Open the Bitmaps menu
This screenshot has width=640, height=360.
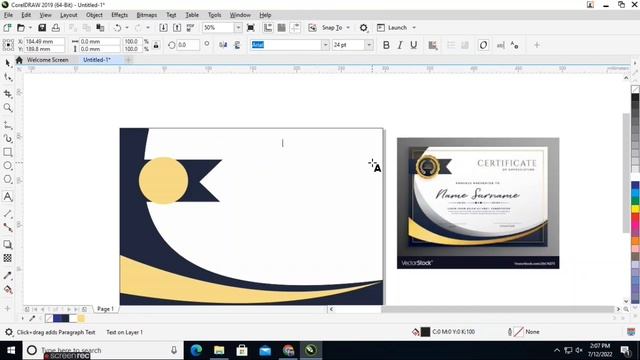(147, 15)
